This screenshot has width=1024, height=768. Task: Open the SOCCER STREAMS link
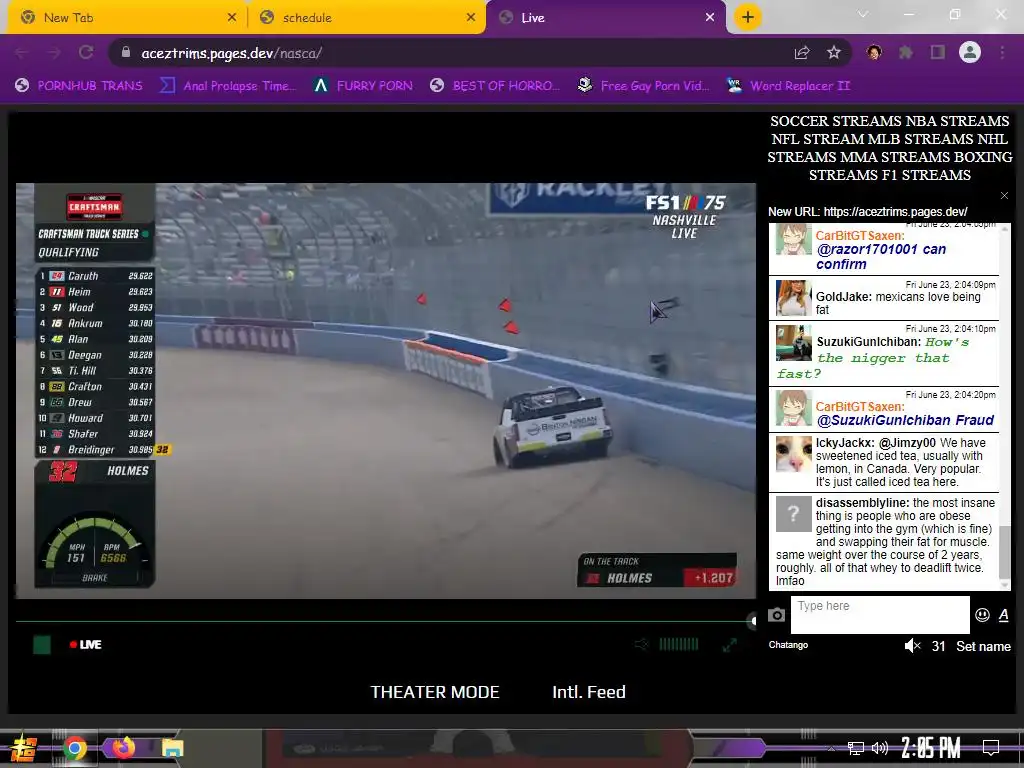pyautogui.click(x=835, y=121)
